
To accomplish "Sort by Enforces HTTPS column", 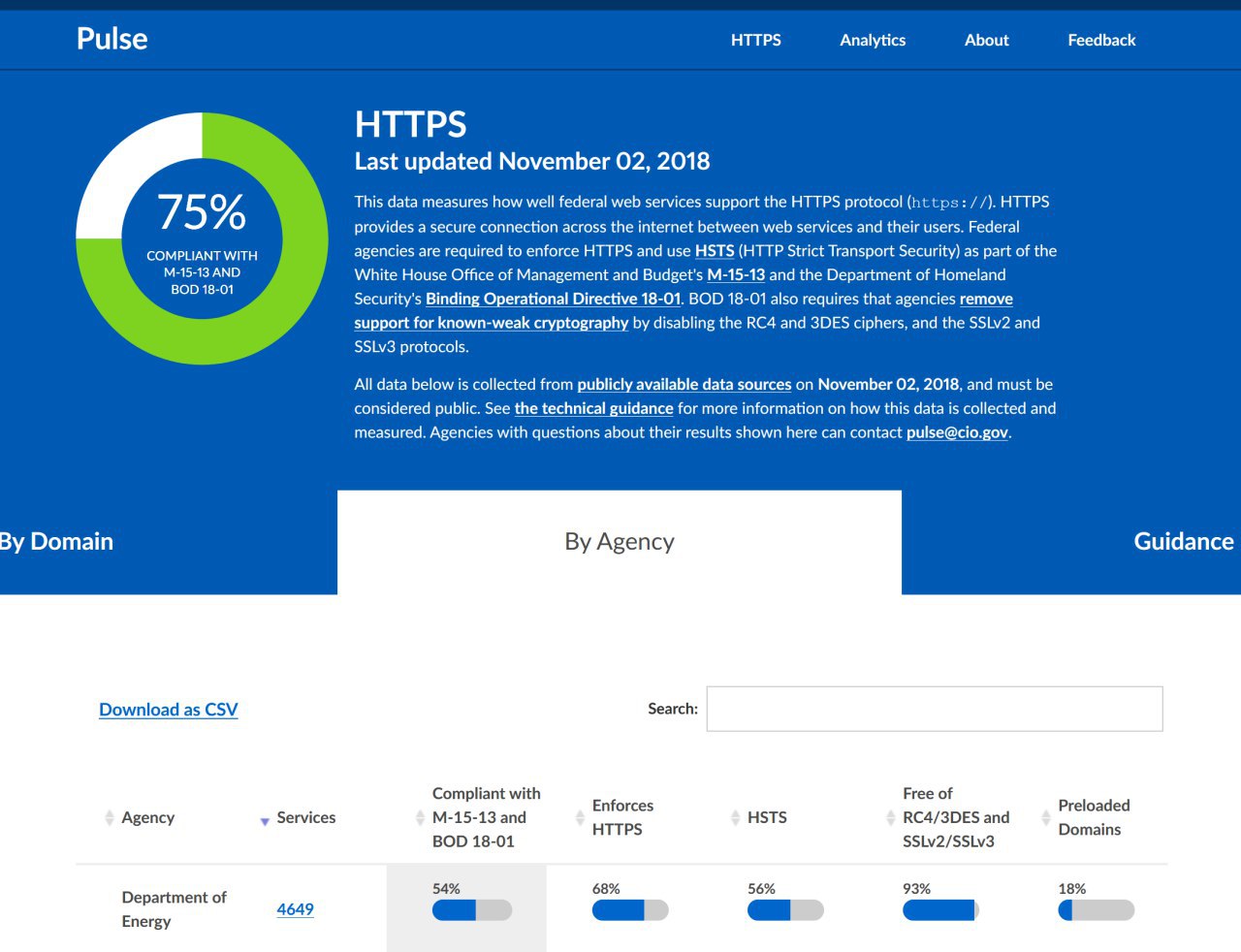I will pos(622,817).
